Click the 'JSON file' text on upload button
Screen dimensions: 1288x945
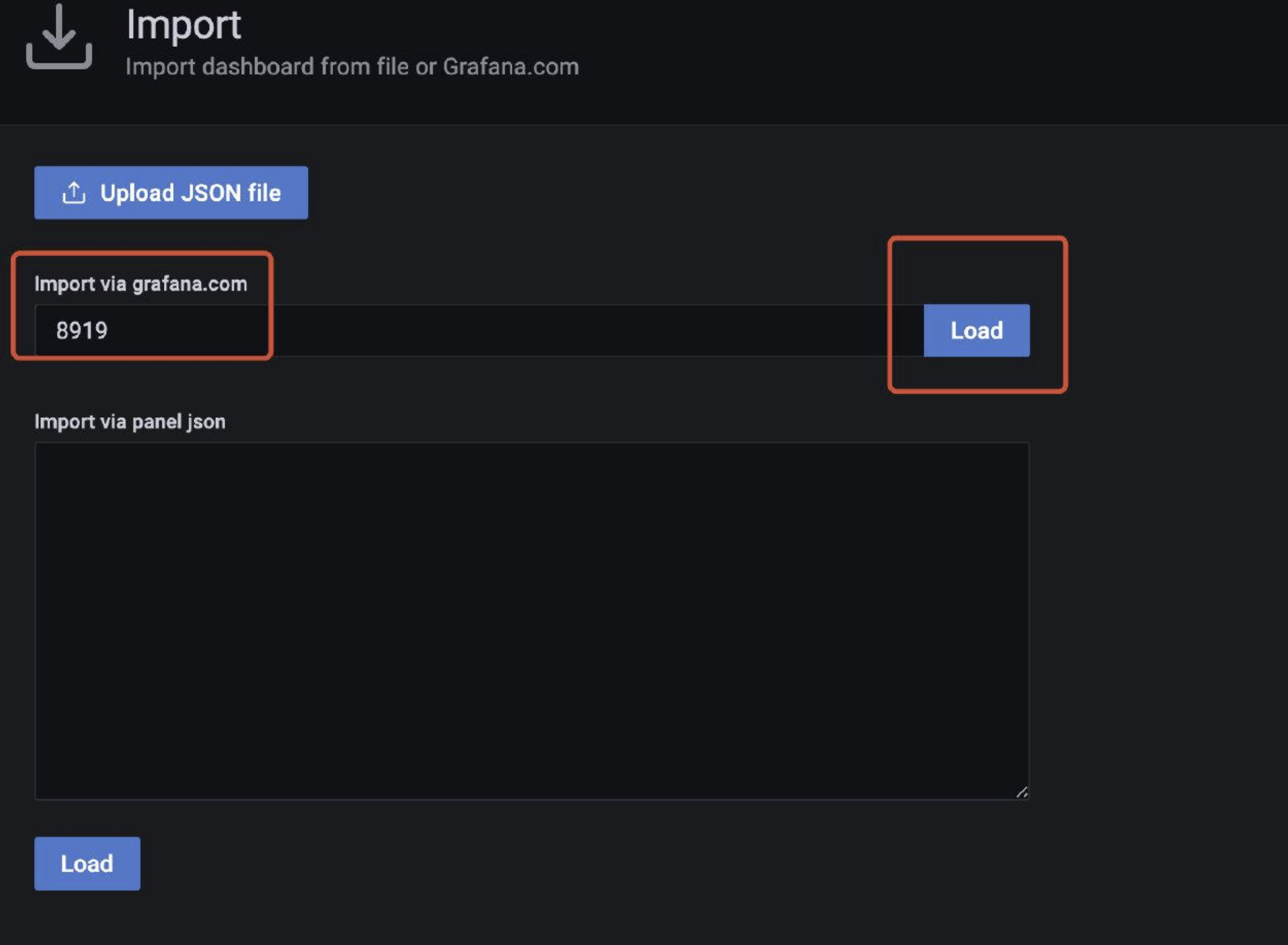pyautogui.click(x=231, y=193)
